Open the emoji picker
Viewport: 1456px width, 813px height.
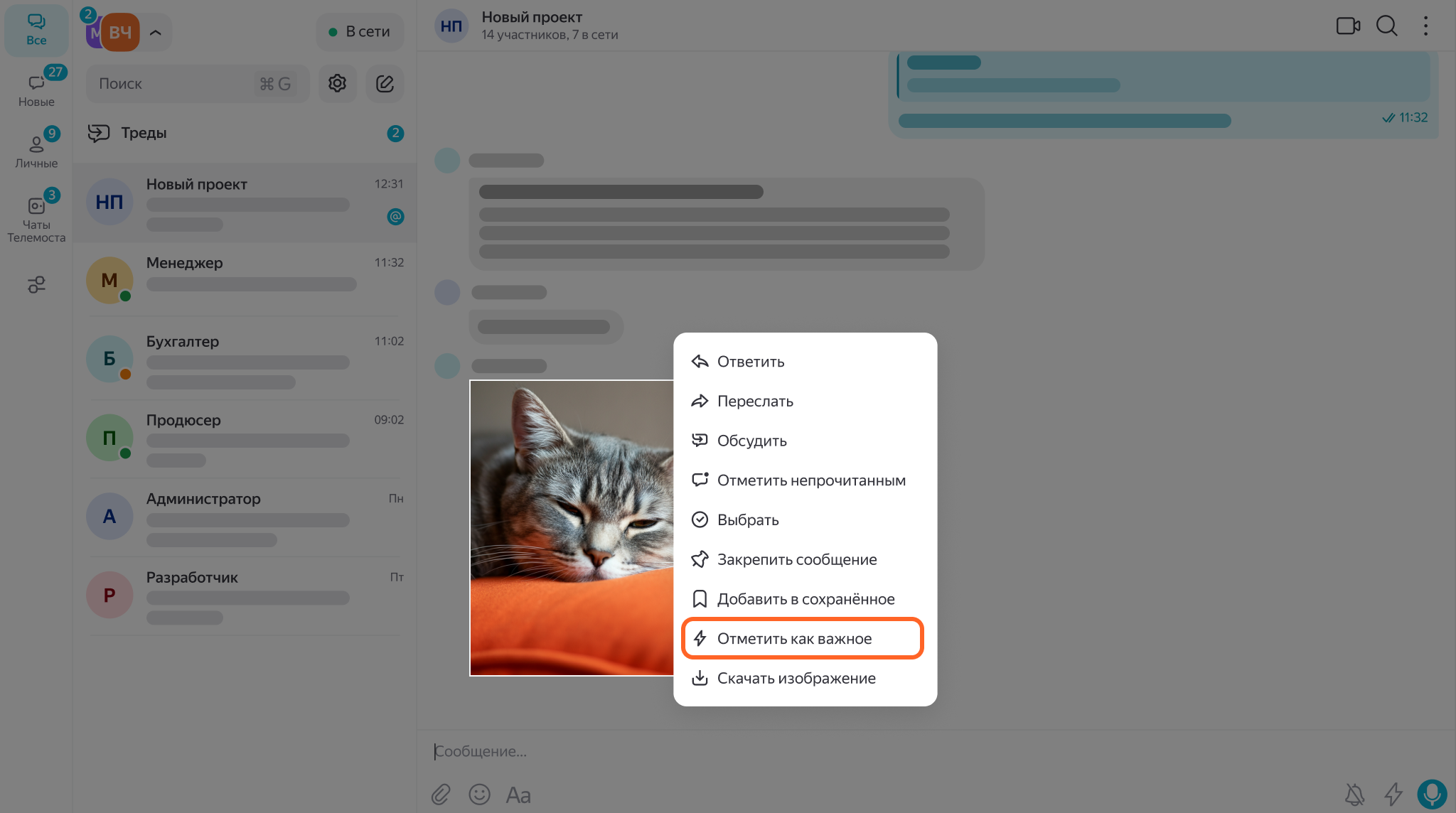click(x=479, y=794)
